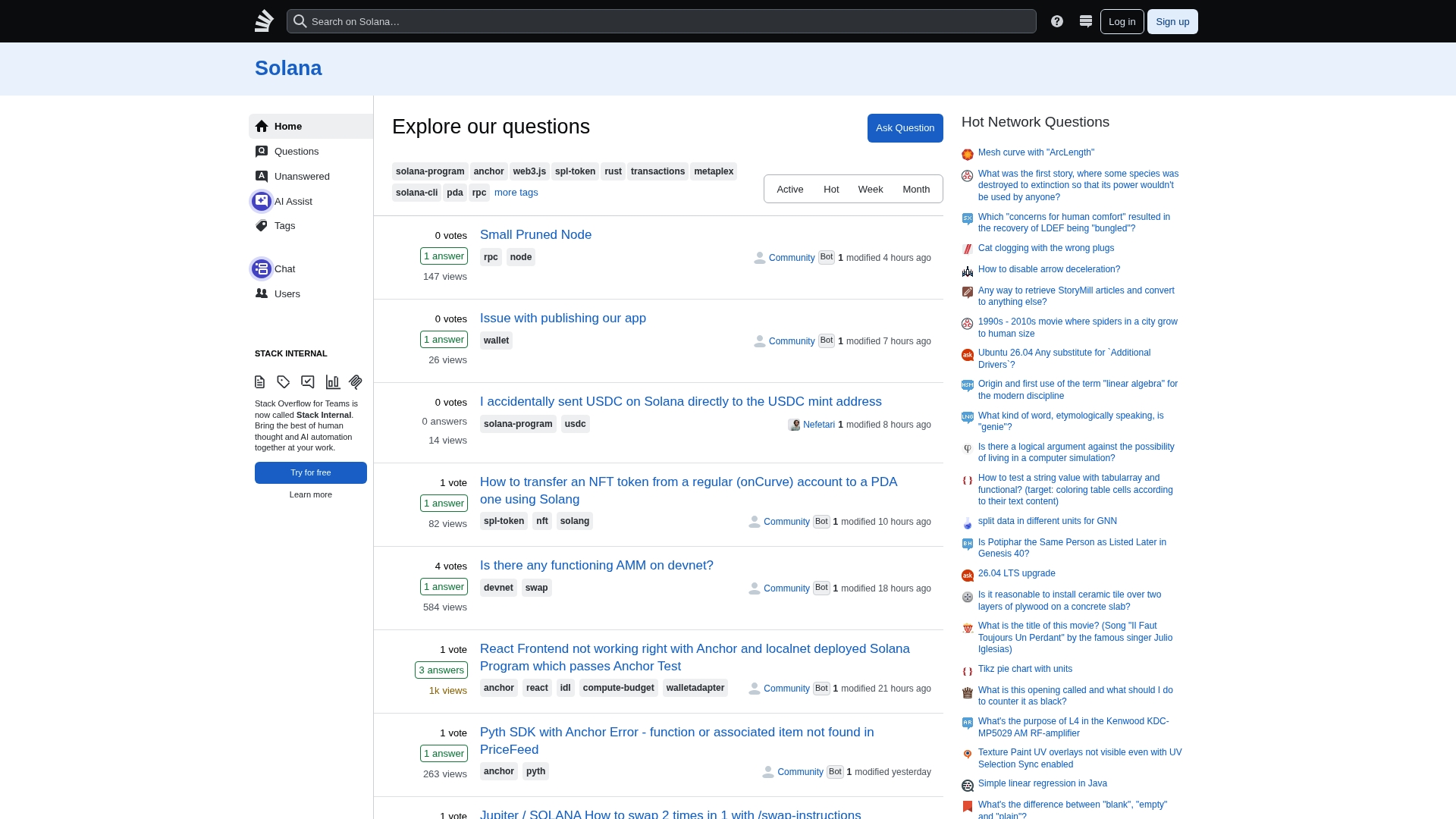
Task: Choose the Week filter option
Action: 870,190
